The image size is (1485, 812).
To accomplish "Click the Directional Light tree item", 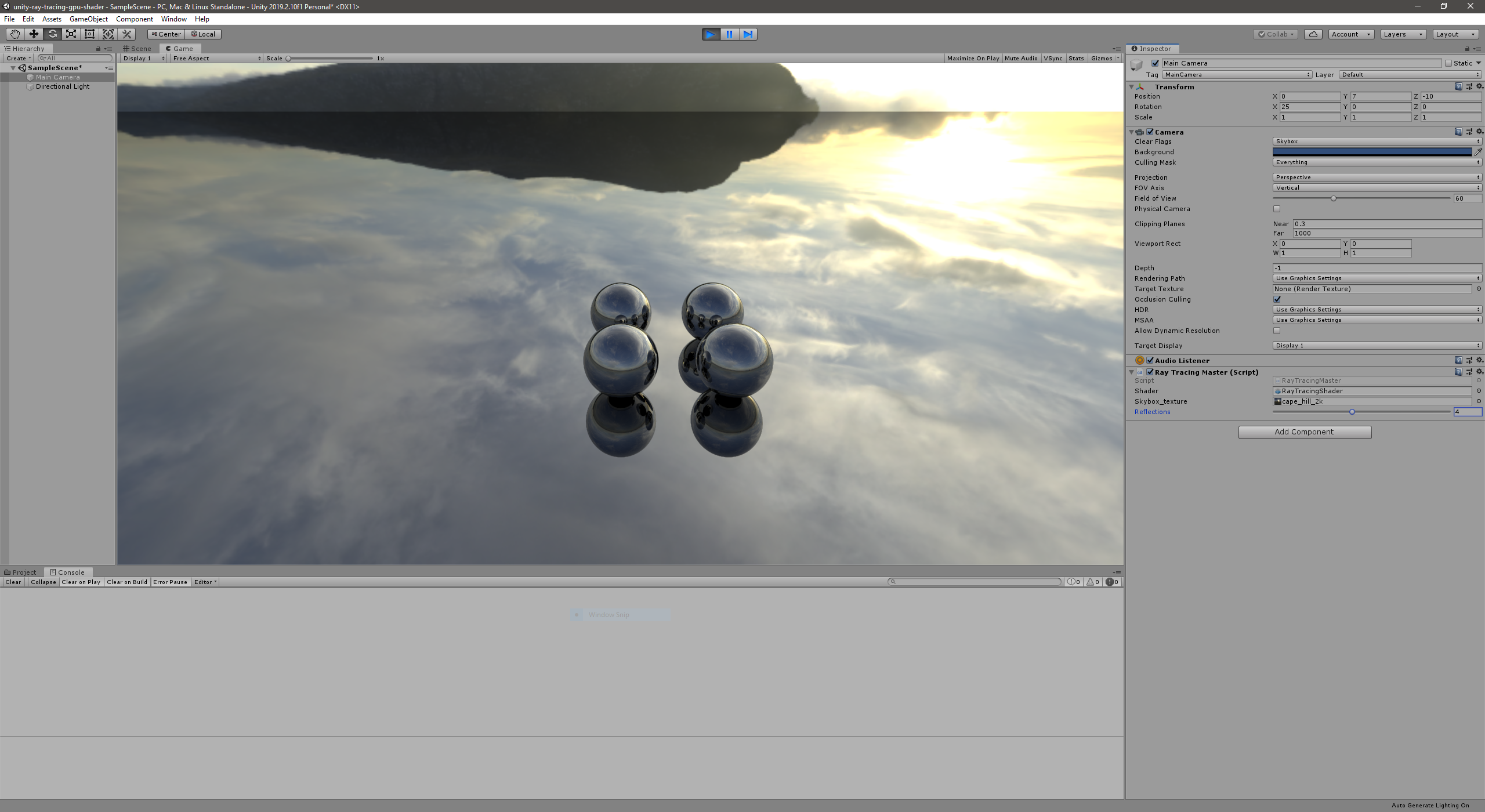I will coord(62,87).
